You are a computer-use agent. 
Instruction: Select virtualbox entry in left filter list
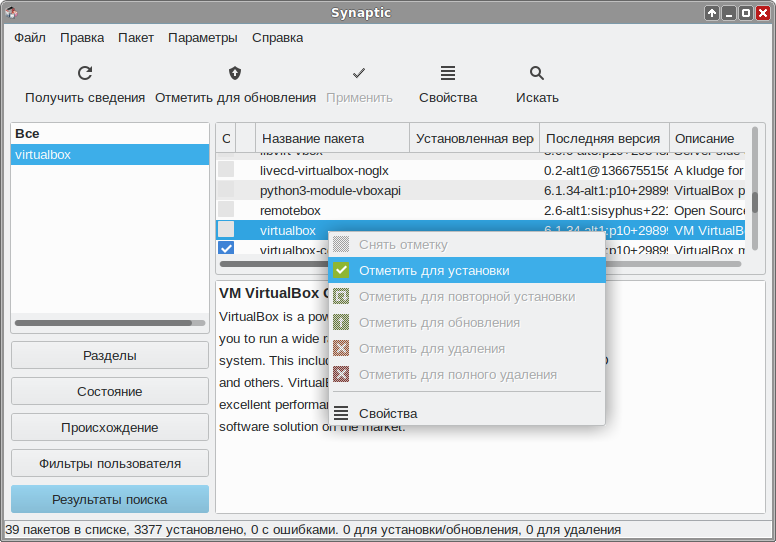pyautogui.click(x=110, y=154)
